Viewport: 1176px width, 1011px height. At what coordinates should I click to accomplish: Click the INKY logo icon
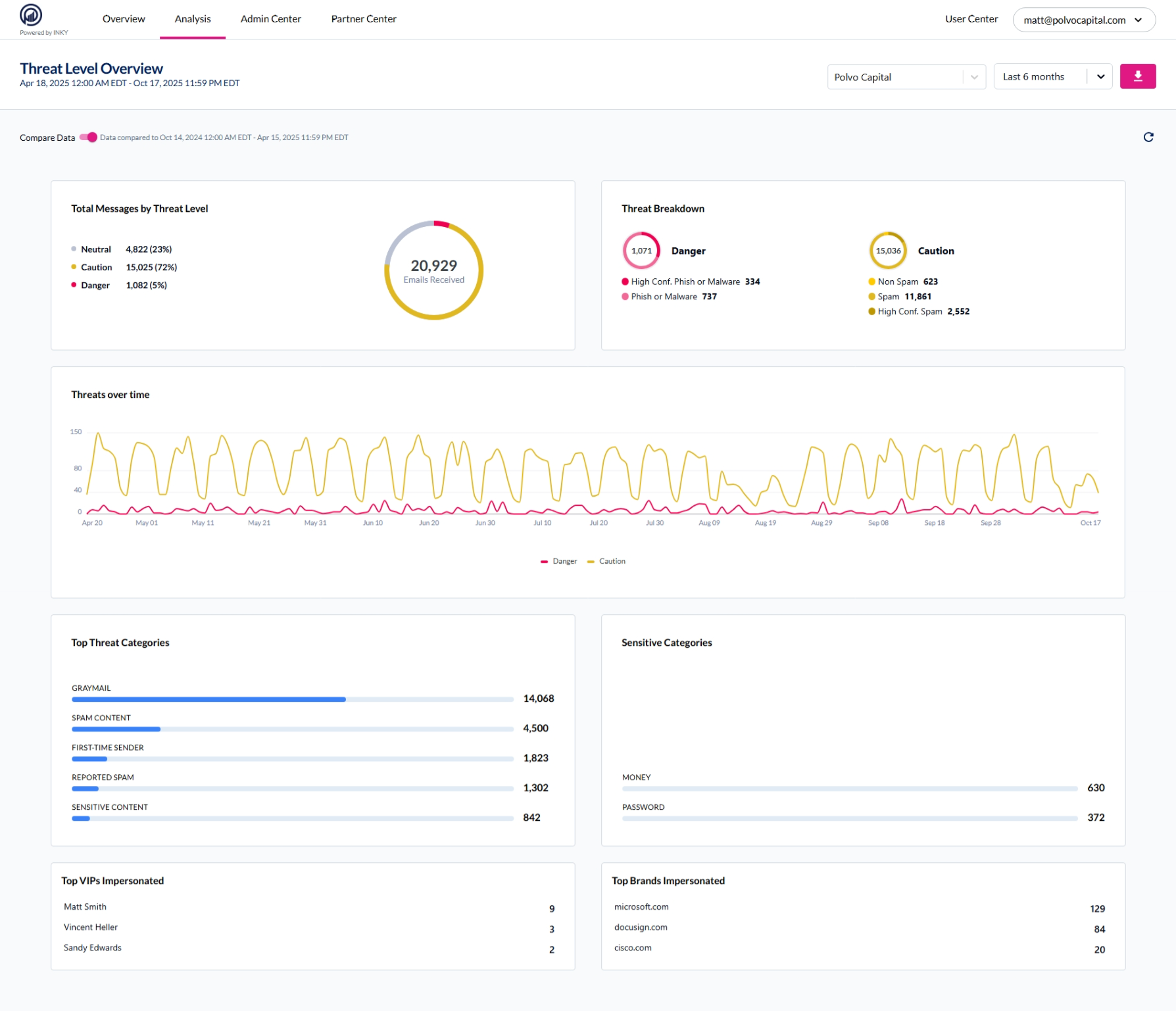[31, 15]
